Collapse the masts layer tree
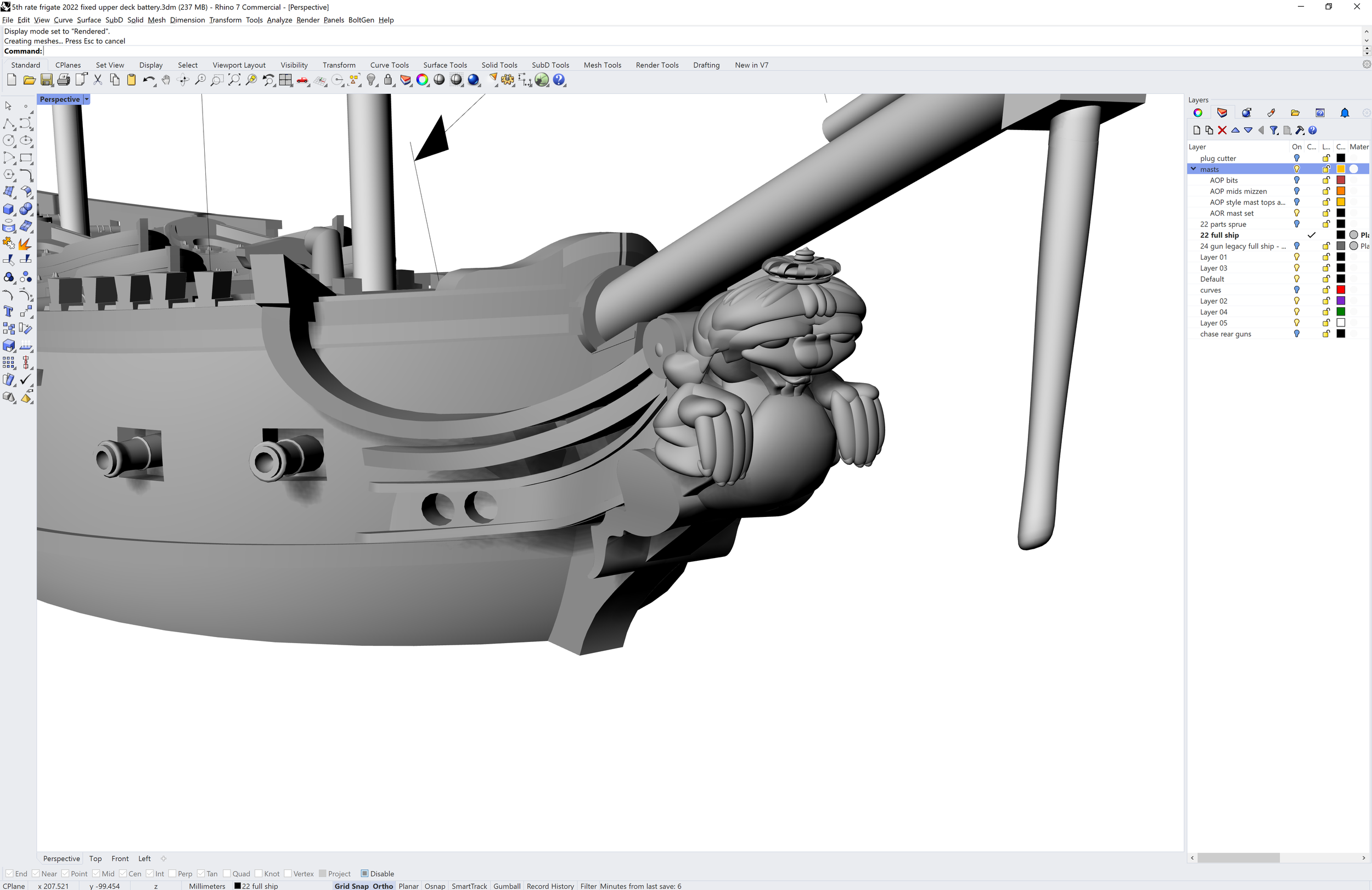The image size is (1372, 890). pyautogui.click(x=1193, y=169)
